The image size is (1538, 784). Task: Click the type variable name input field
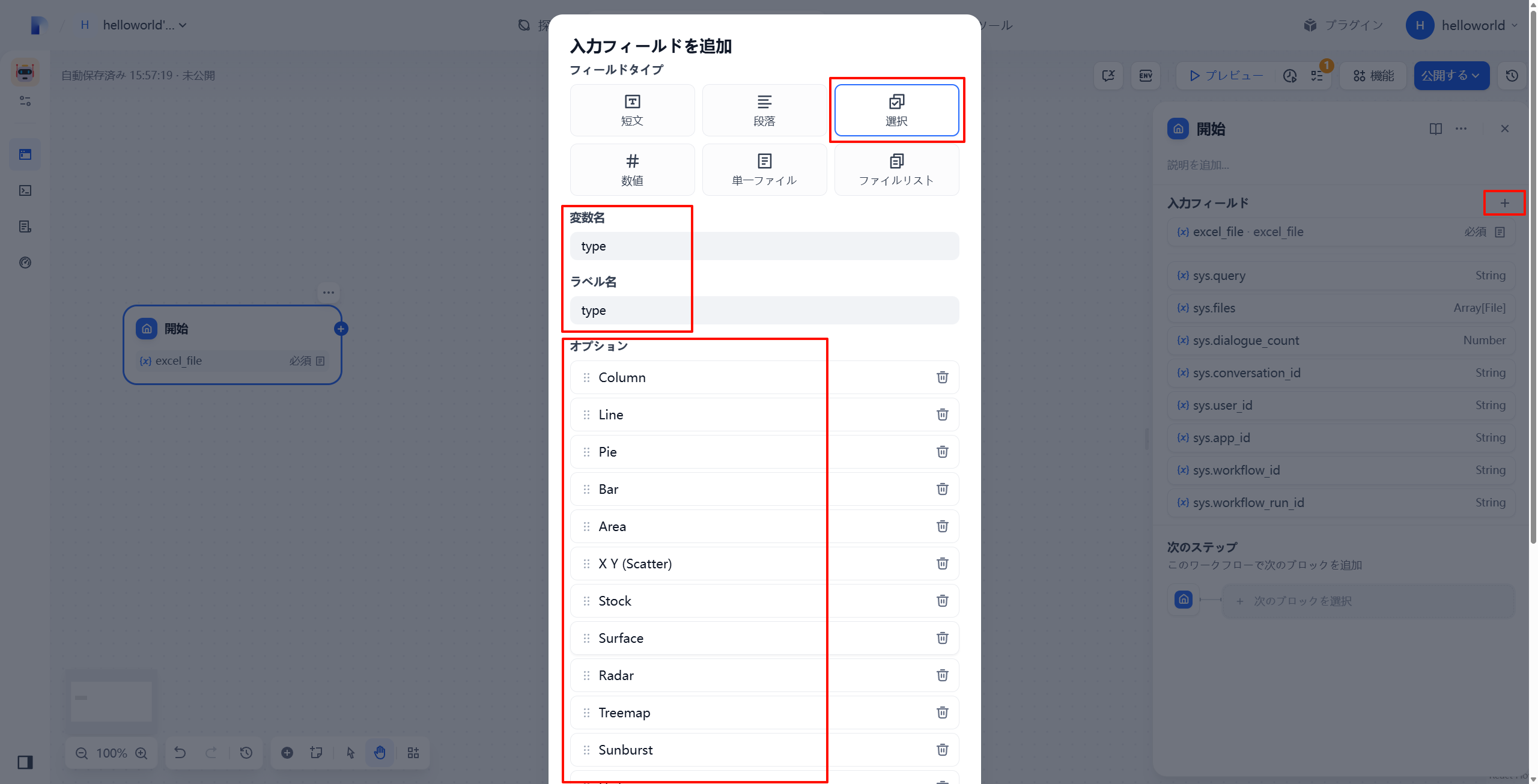coord(763,246)
